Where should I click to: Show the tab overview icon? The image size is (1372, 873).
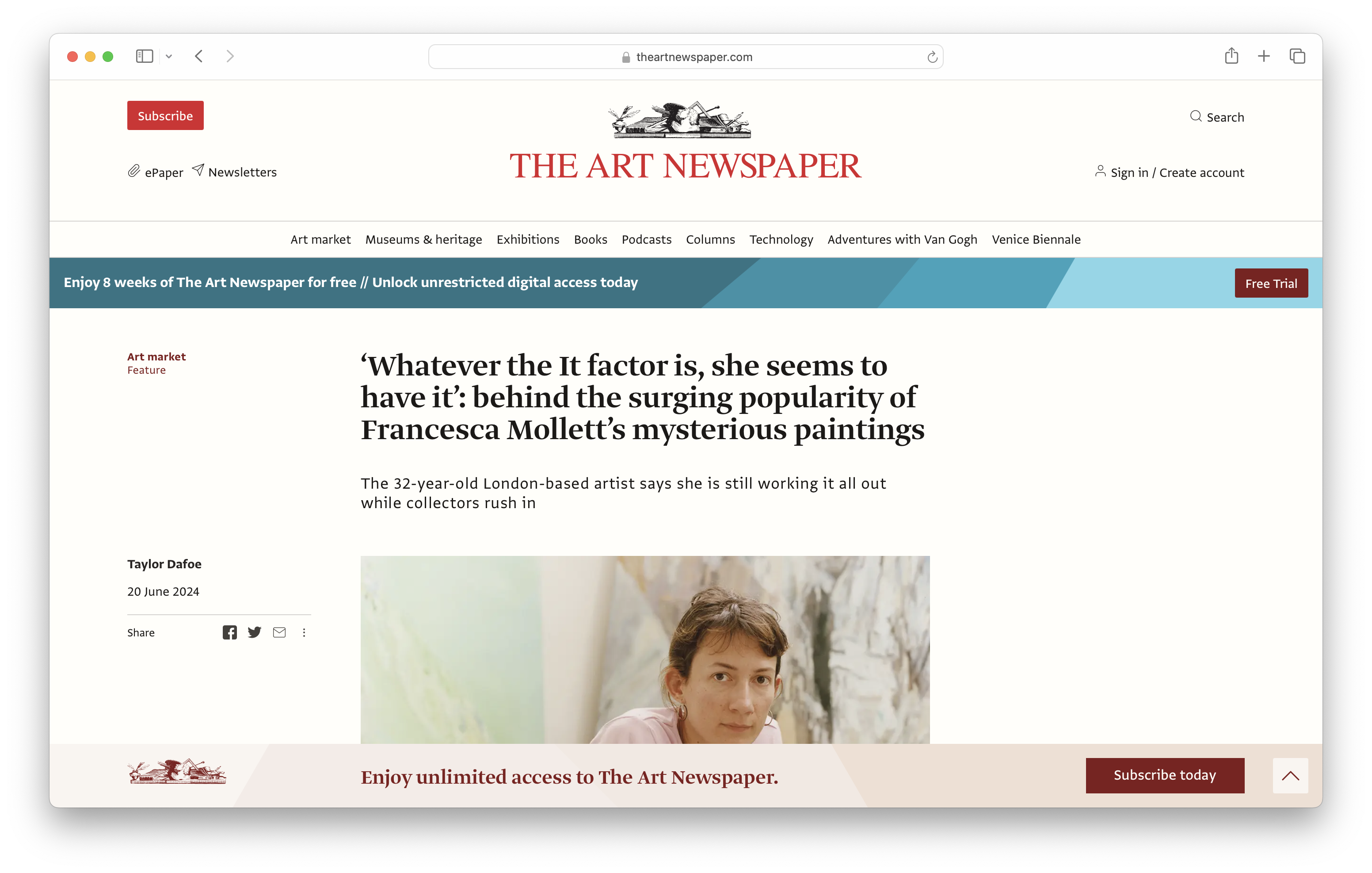[1297, 56]
